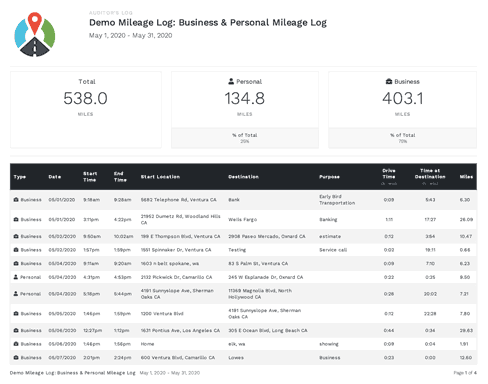Click the address 1631 Pontius Ave, Los Angeles CA
This screenshot has width=488, height=384.
180,330
